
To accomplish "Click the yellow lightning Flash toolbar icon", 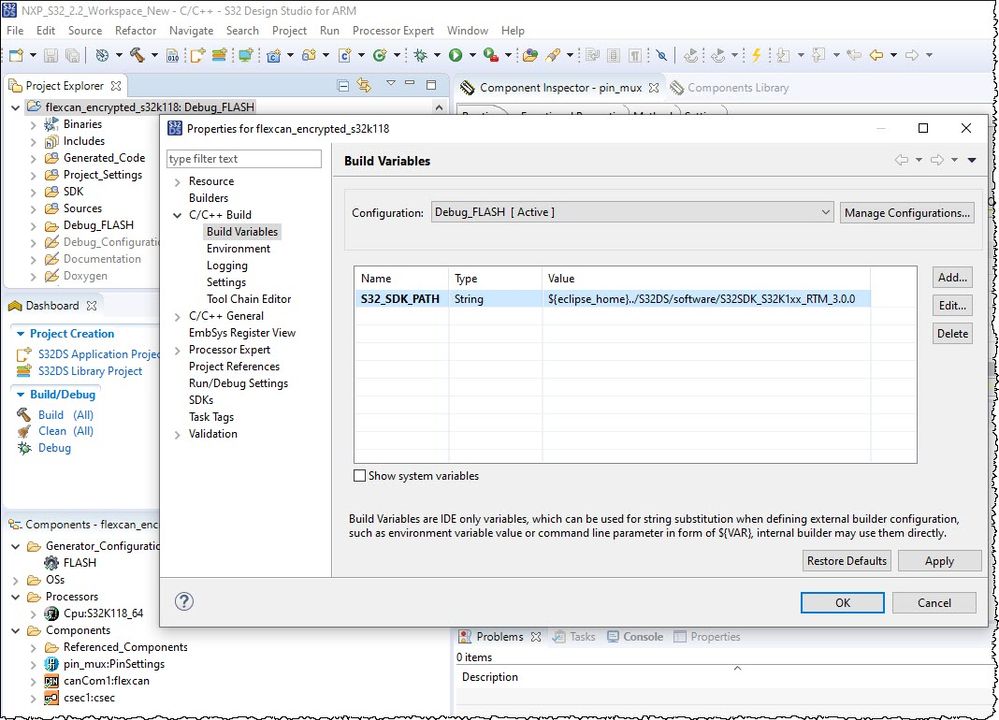I will 756,55.
